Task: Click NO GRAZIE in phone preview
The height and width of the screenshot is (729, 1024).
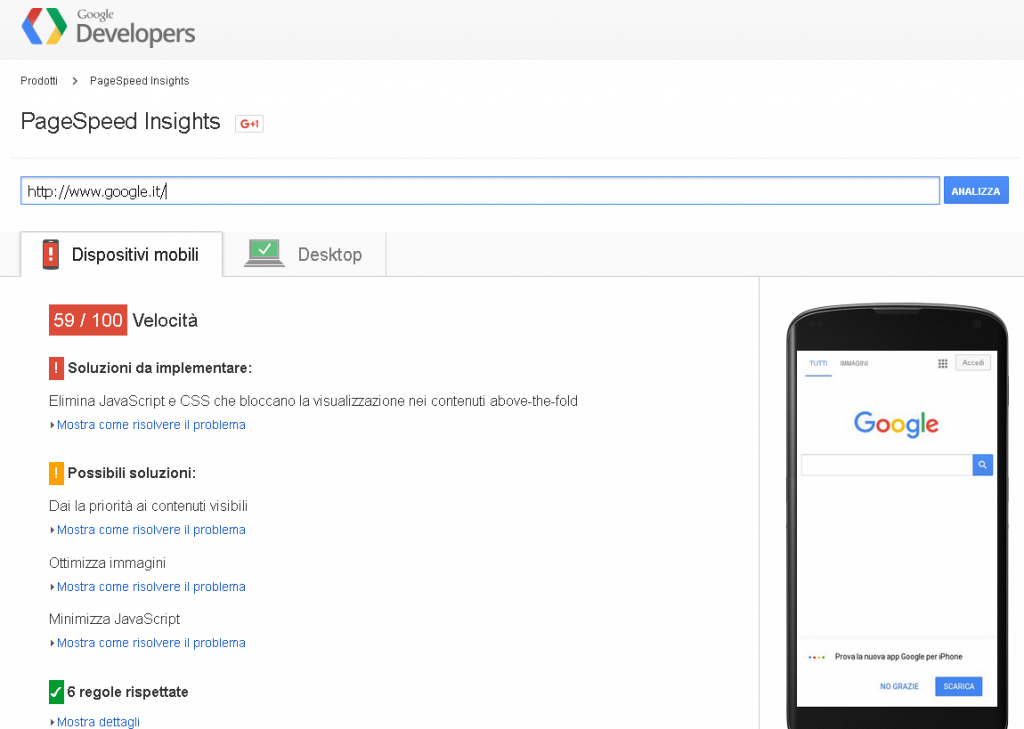Action: (x=899, y=687)
